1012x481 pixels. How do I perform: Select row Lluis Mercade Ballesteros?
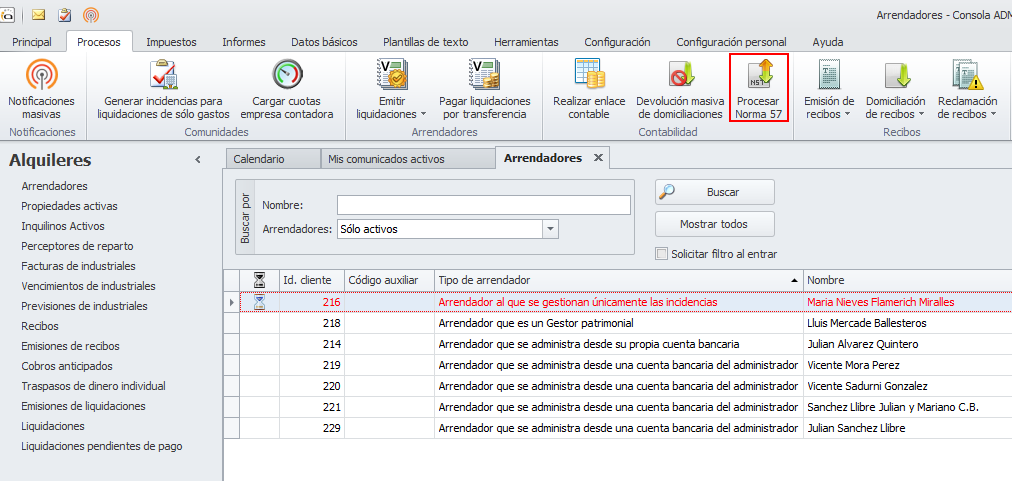click(x=626, y=323)
